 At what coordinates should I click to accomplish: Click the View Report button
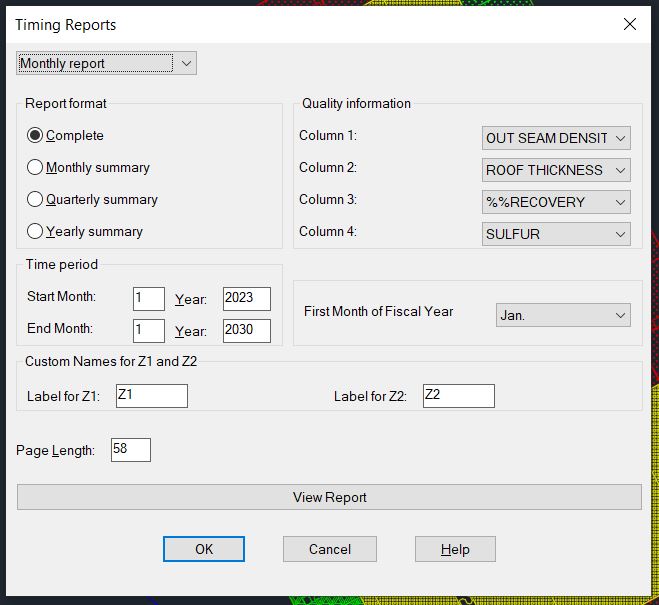pos(330,497)
